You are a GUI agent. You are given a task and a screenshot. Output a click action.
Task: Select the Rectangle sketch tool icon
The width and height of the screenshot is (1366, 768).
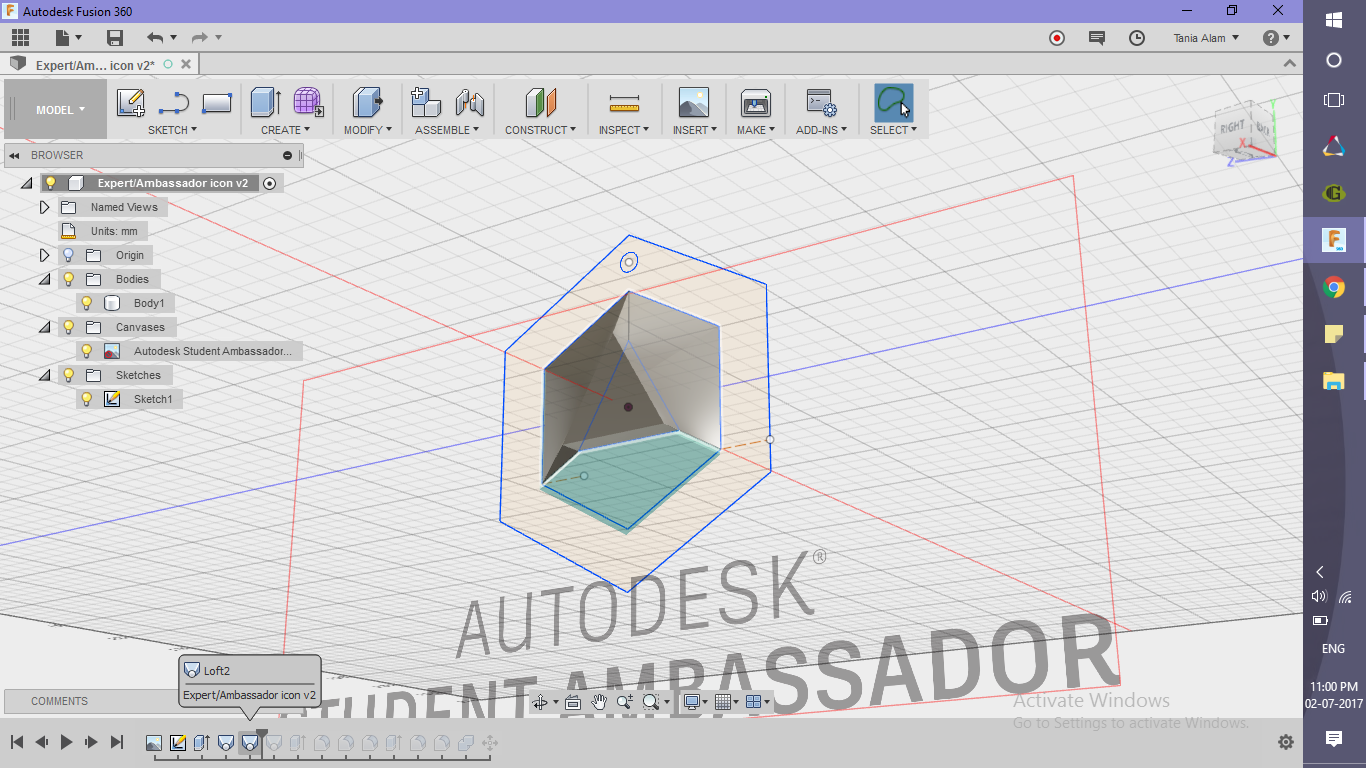[x=217, y=103]
